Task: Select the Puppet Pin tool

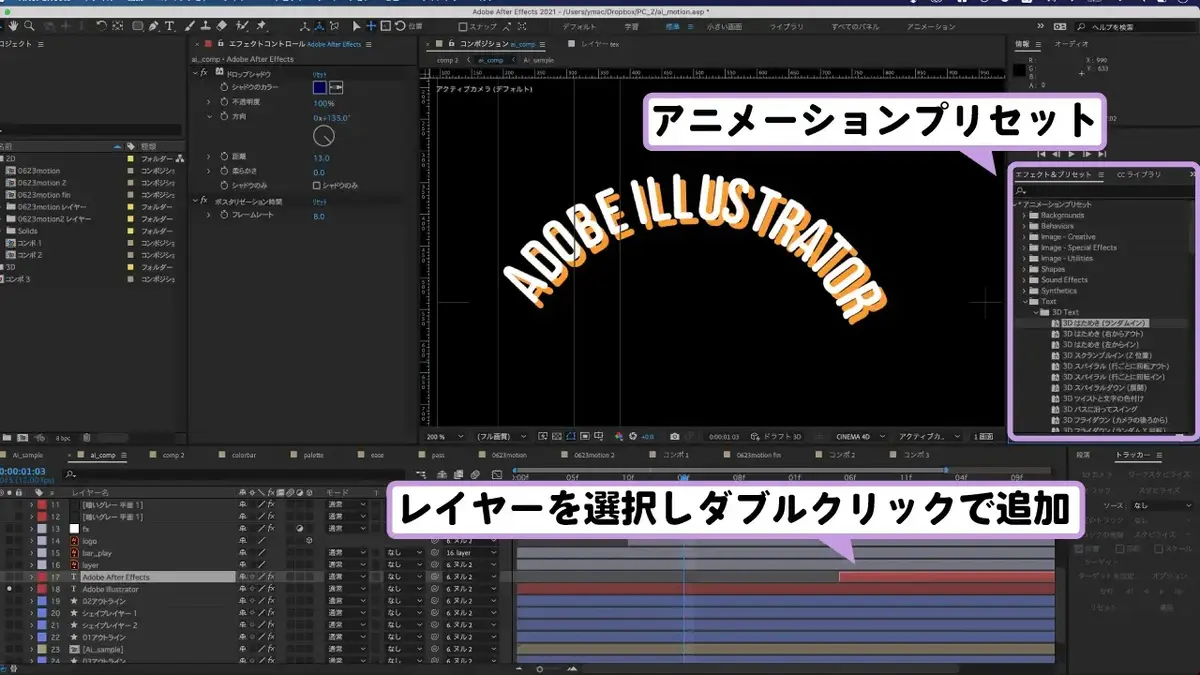Action: [261, 26]
